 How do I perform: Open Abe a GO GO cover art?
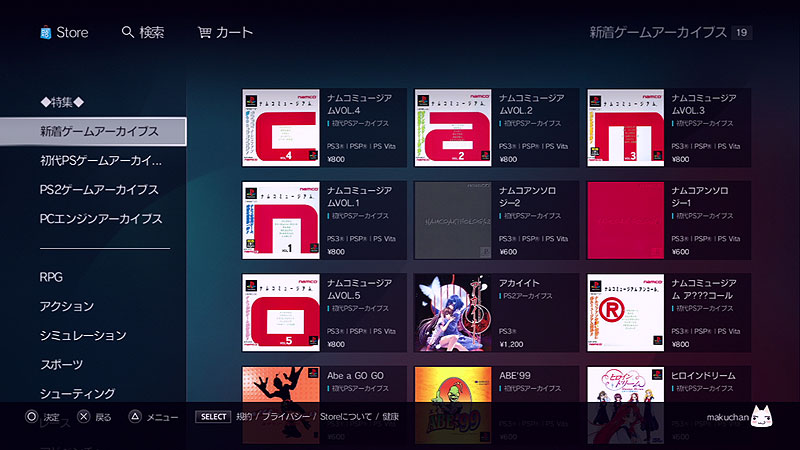(281, 405)
